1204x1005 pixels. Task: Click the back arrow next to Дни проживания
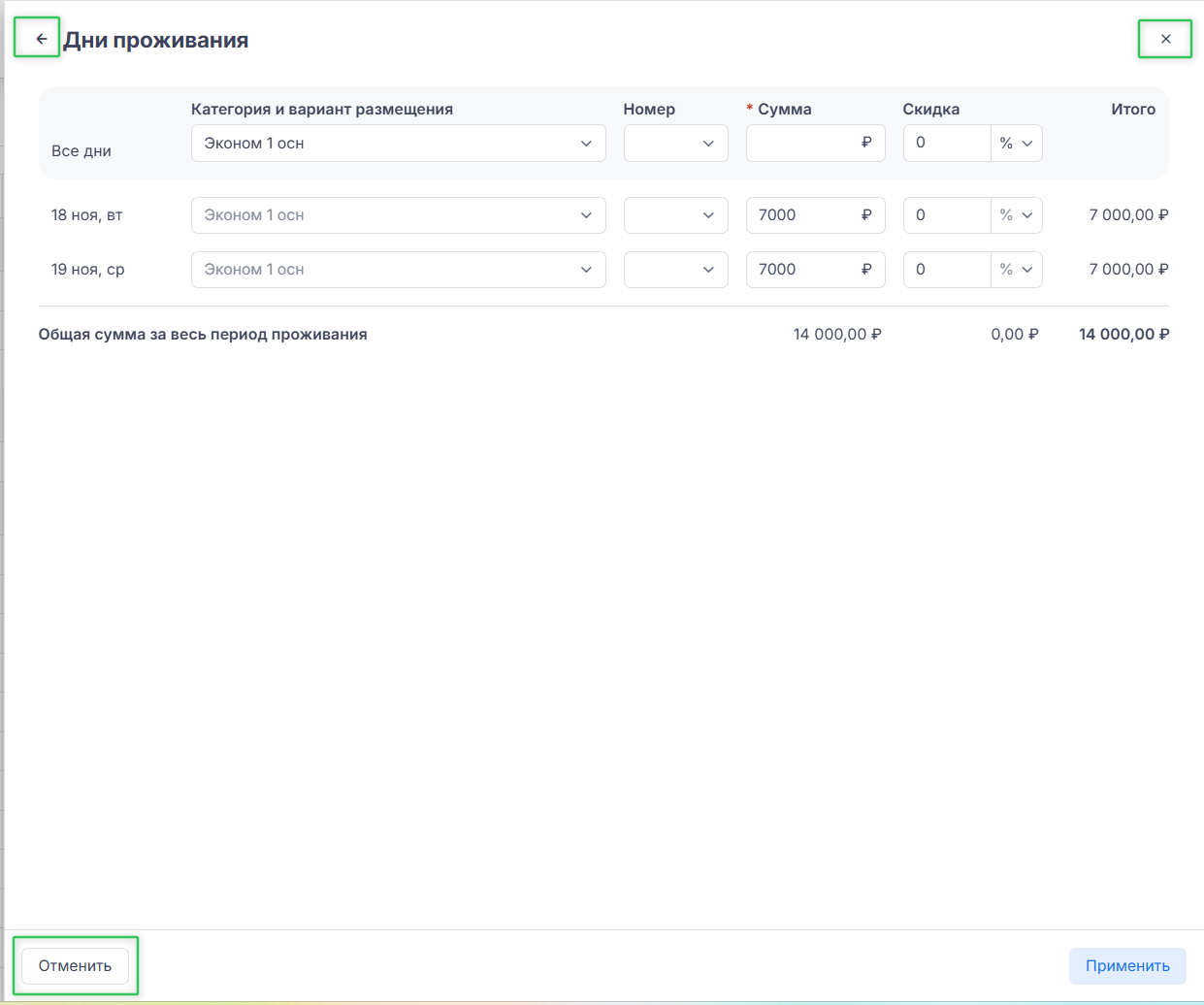click(41, 39)
